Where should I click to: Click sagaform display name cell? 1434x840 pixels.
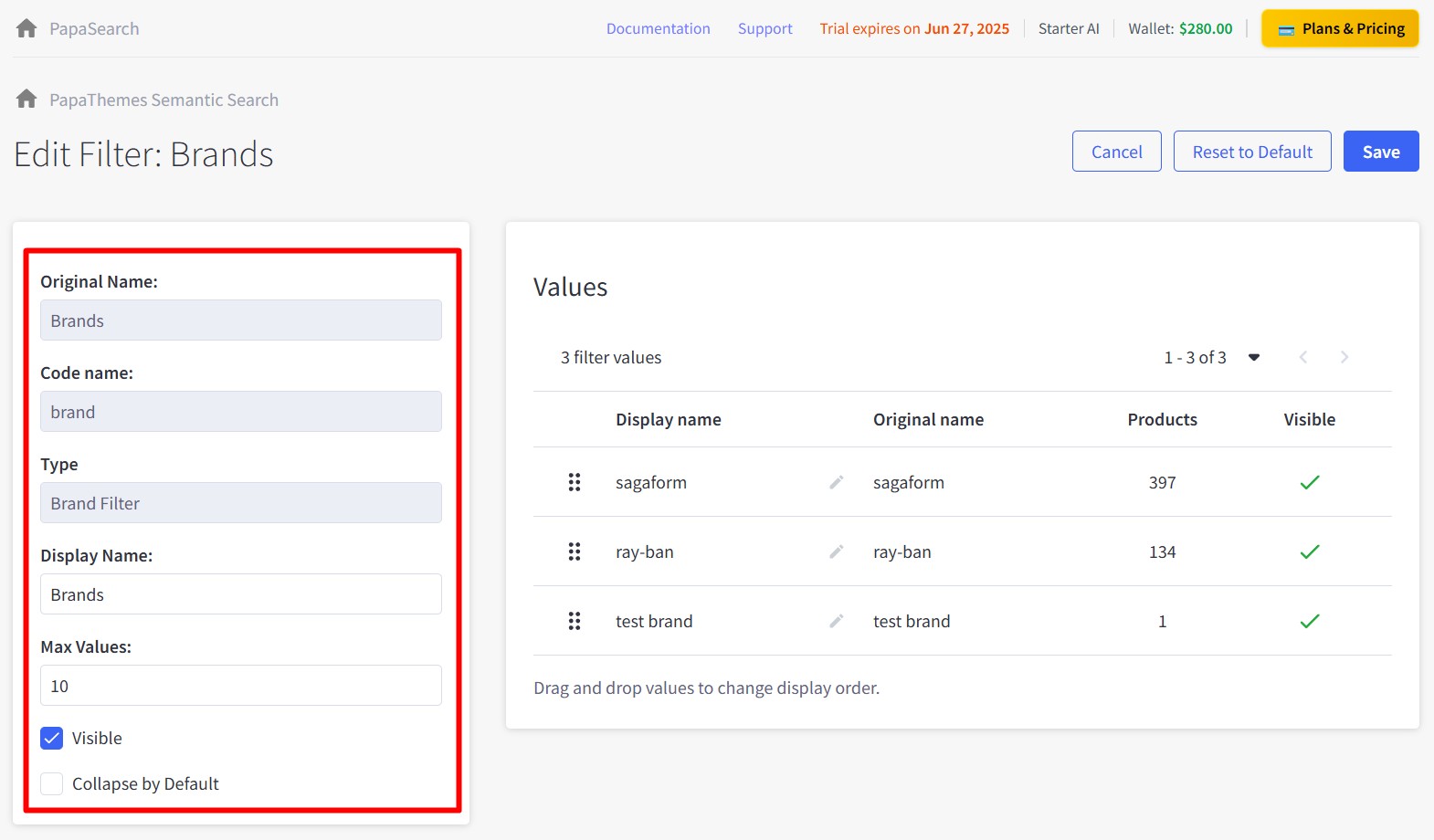pos(651,482)
